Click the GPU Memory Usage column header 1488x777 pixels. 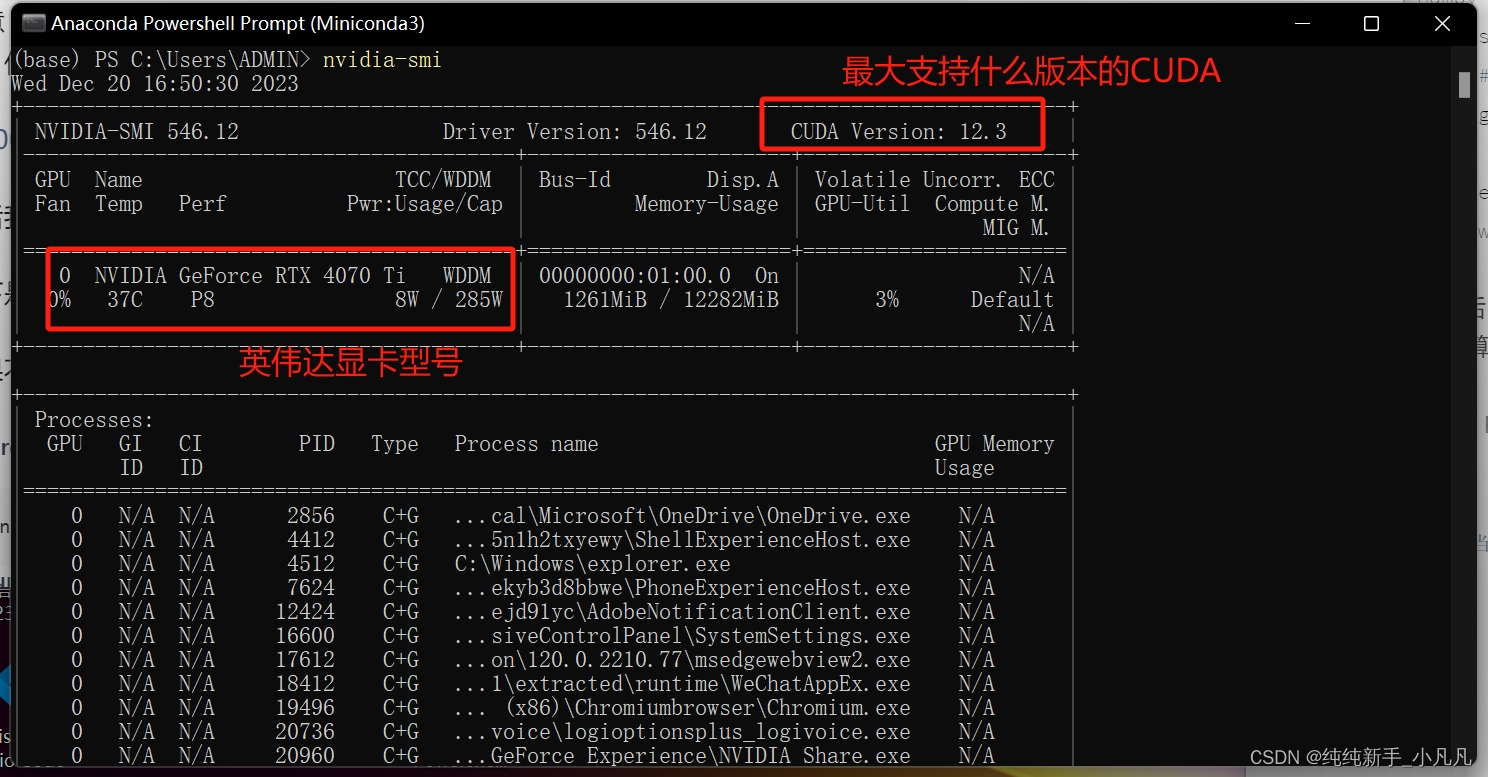[x=994, y=456]
